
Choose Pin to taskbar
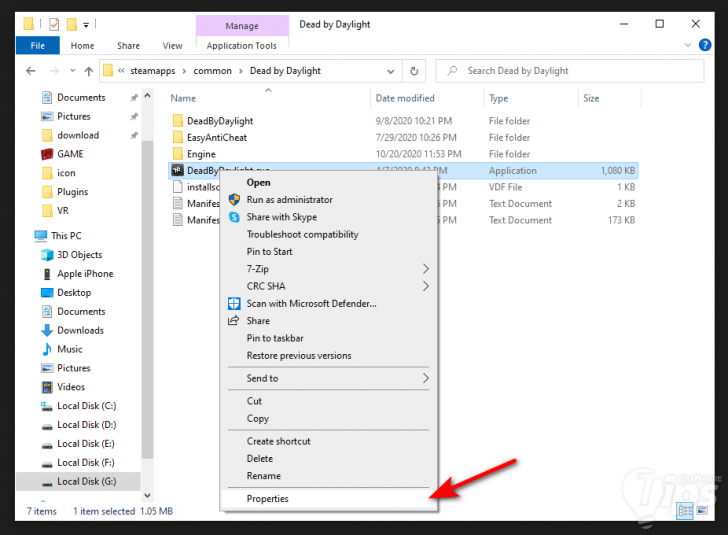[329, 338]
